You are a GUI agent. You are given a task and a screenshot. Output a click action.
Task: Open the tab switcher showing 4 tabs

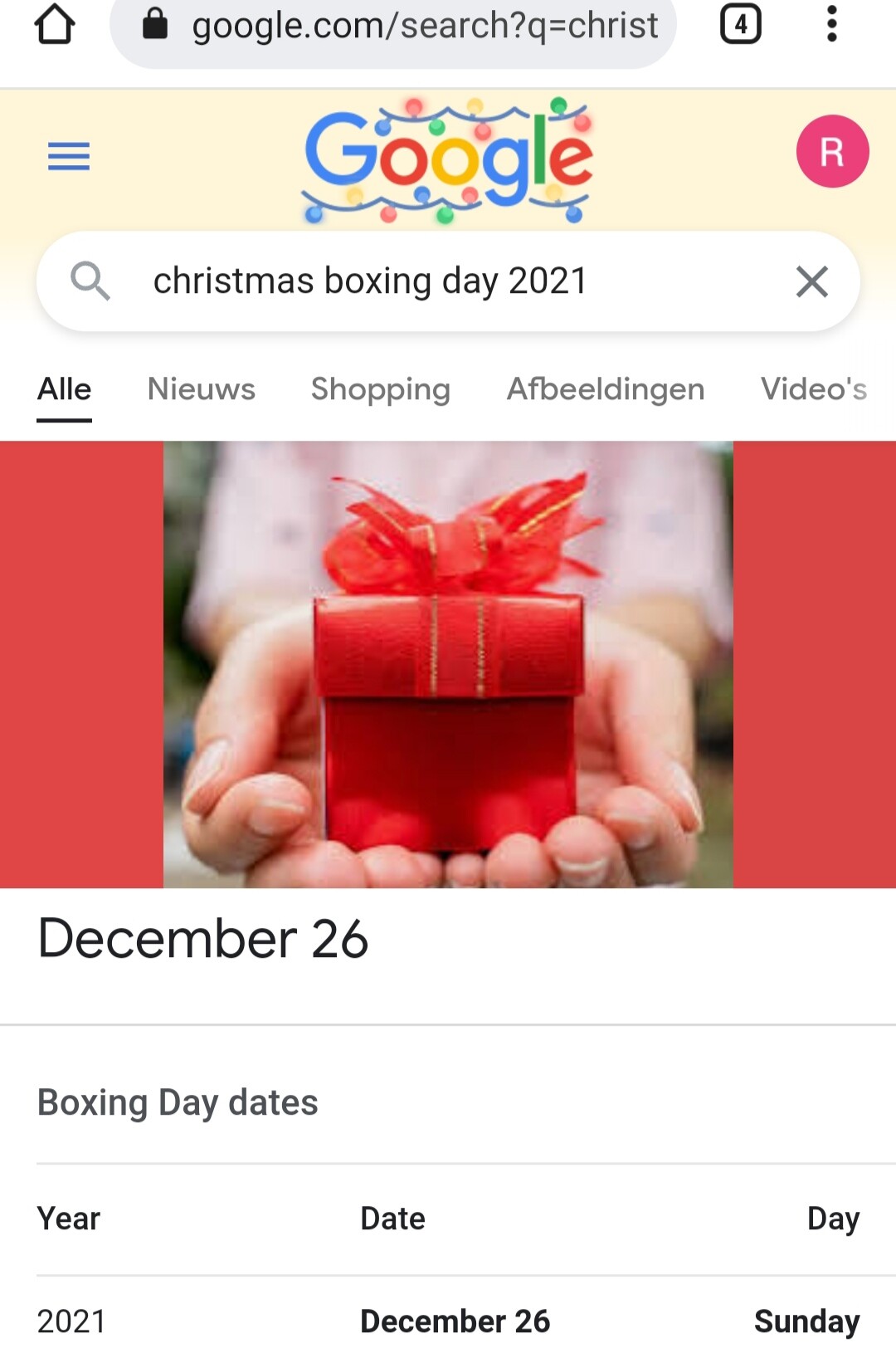[x=741, y=24]
